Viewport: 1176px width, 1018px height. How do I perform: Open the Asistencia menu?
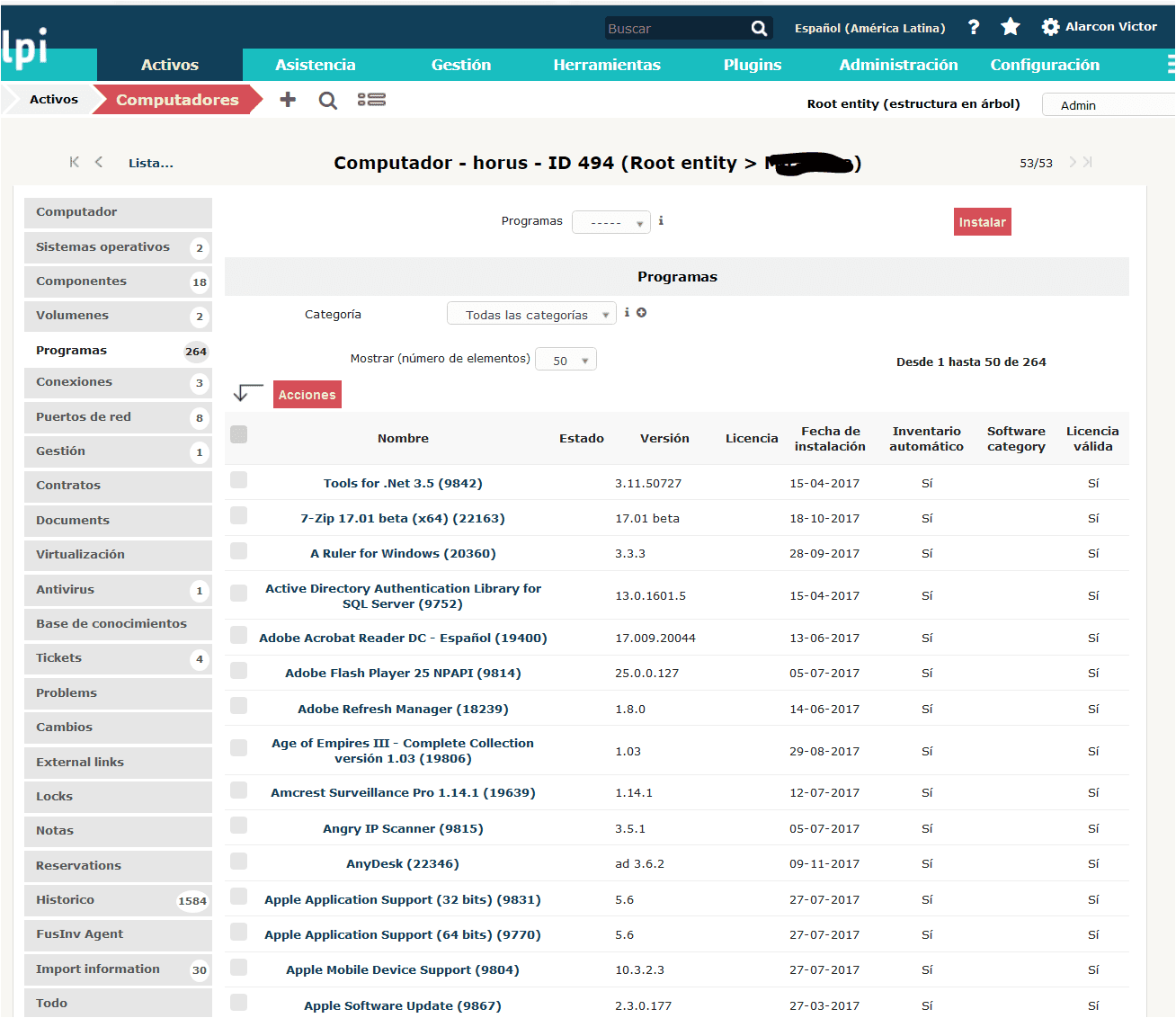[316, 65]
